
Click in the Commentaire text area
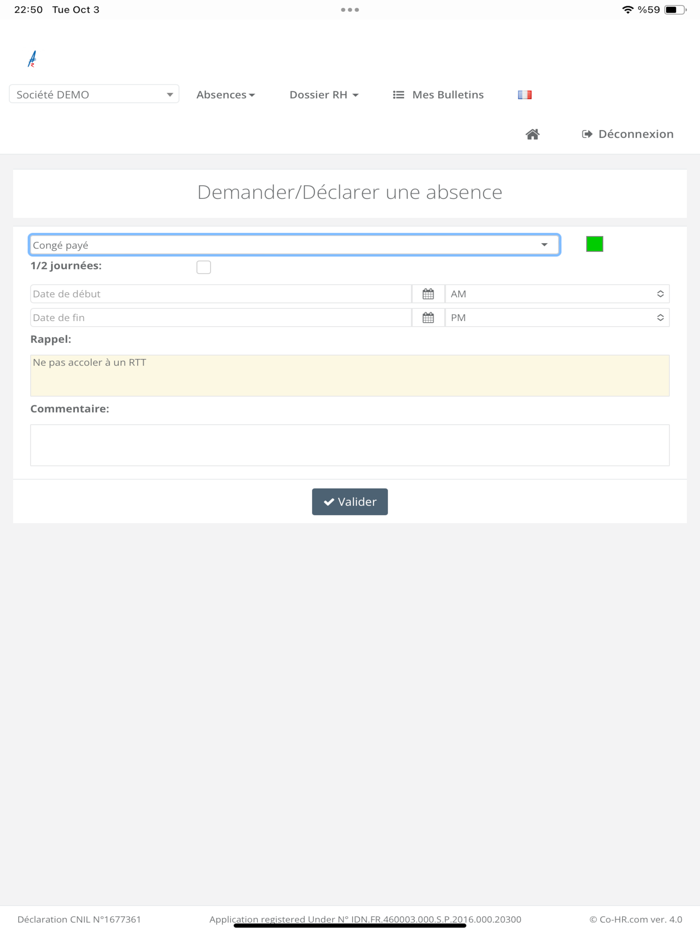tap(350, 445)
